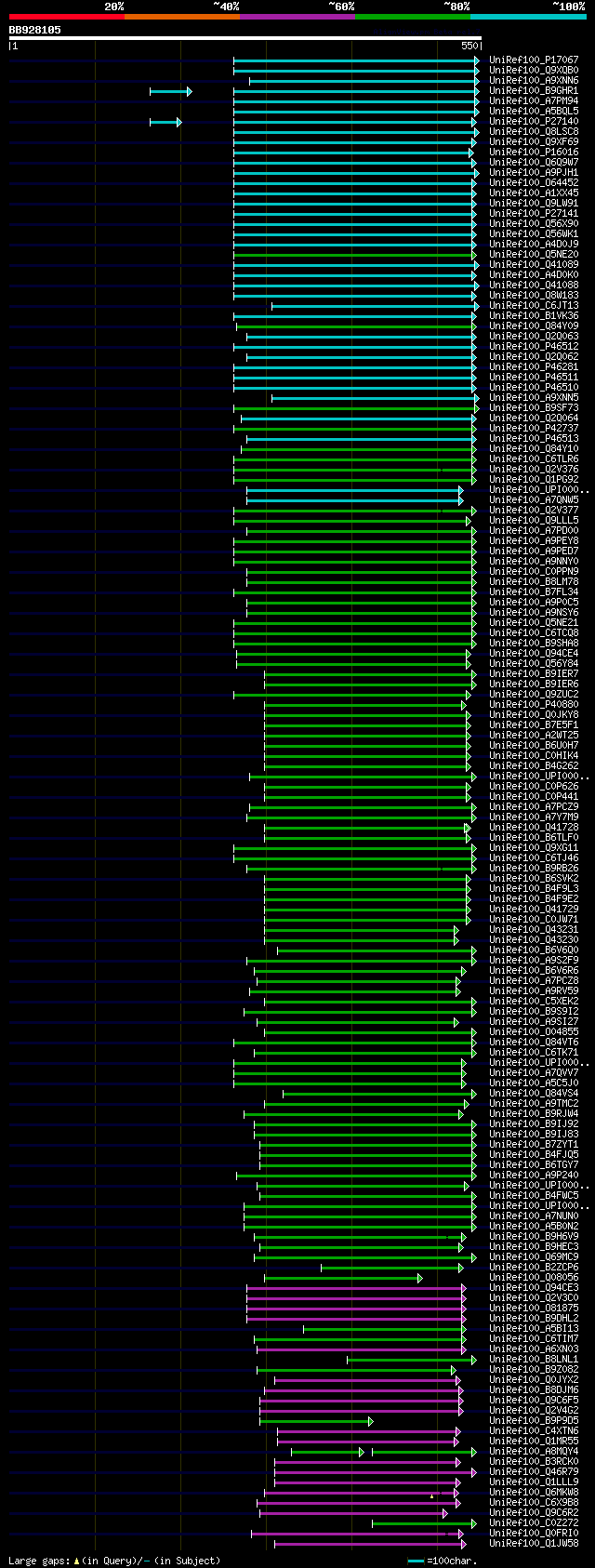Open hit UniRef100_P27140

534,122
